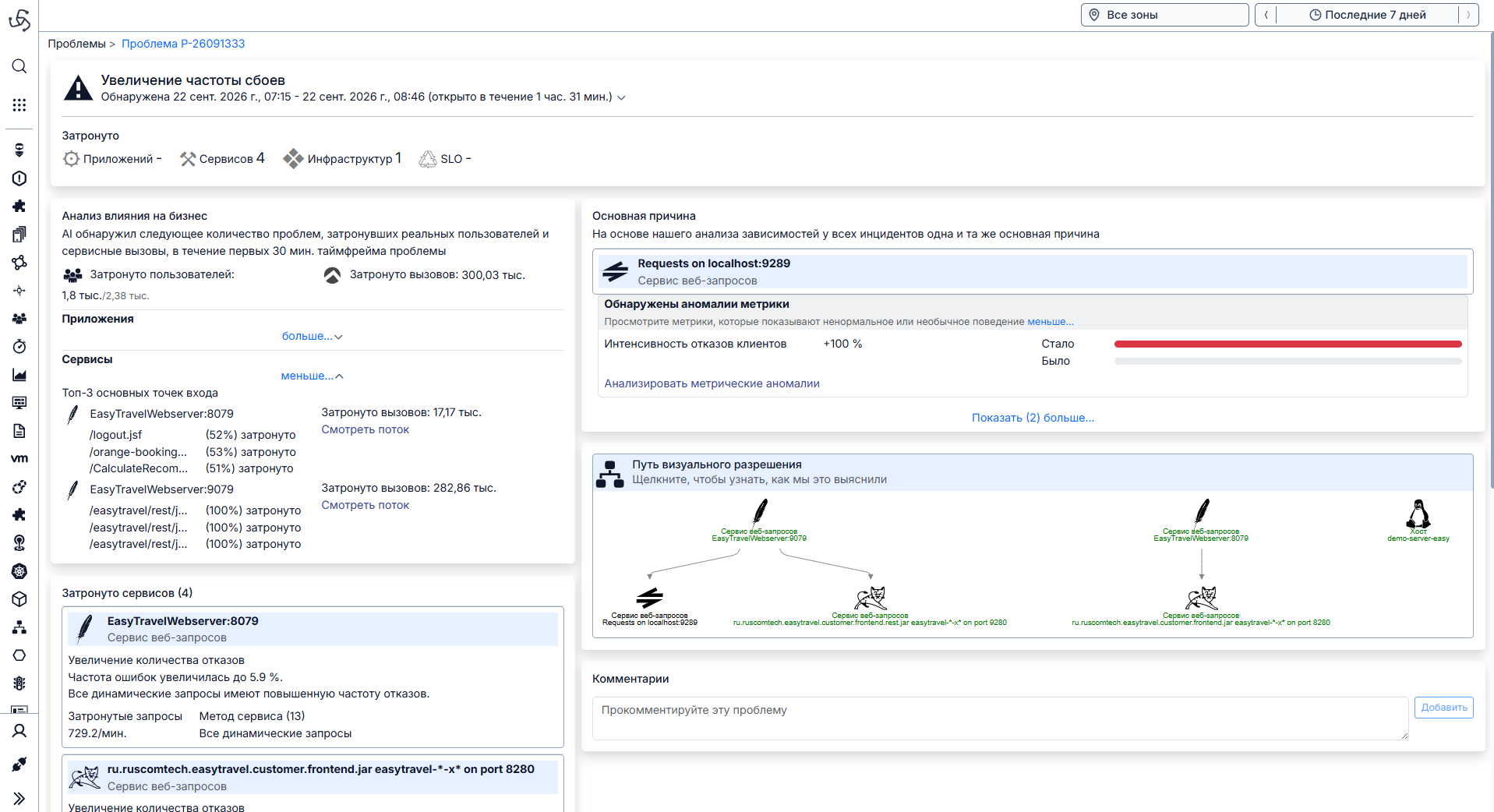Open the stopwatch icon in the sidebar
Screen dimensions: 1494x812
(19, 347)
